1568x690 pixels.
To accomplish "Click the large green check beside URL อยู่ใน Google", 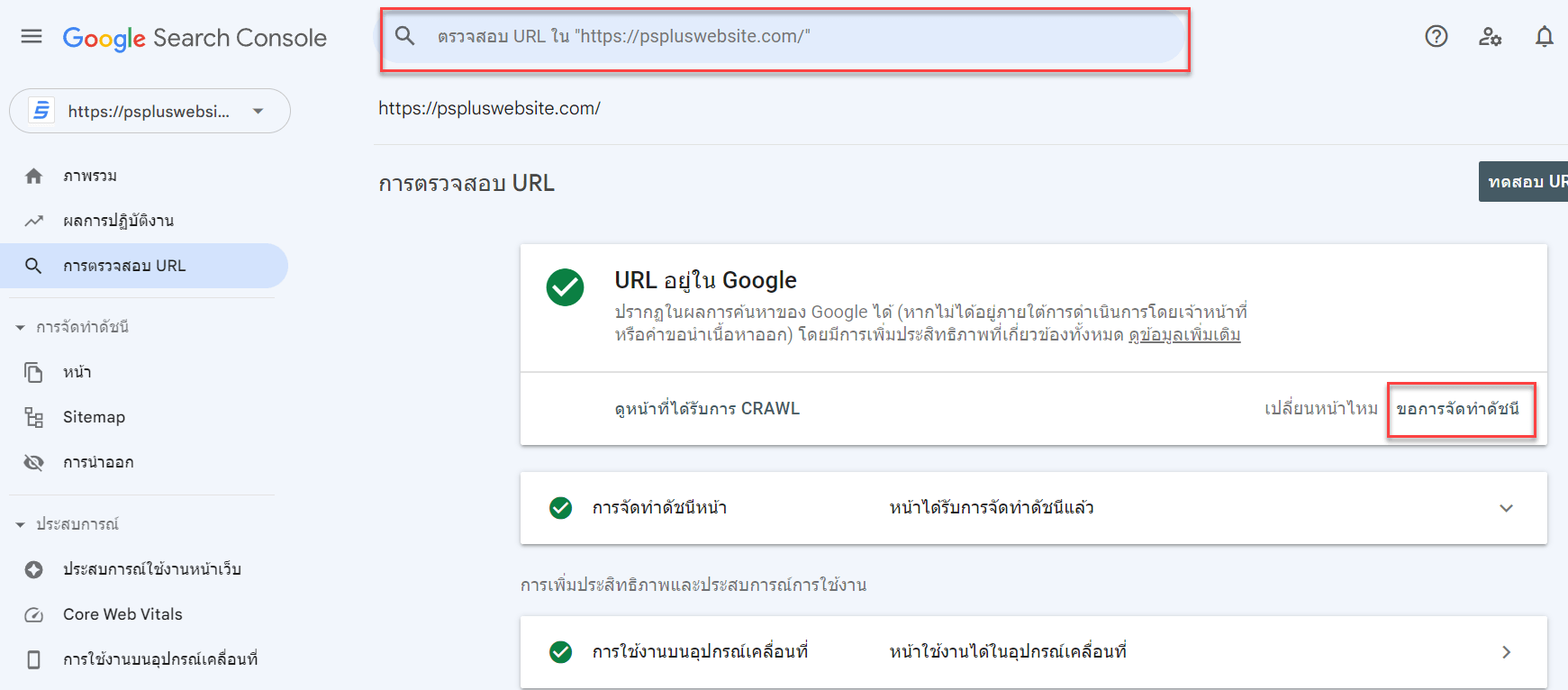I will (x=565, y=287).
